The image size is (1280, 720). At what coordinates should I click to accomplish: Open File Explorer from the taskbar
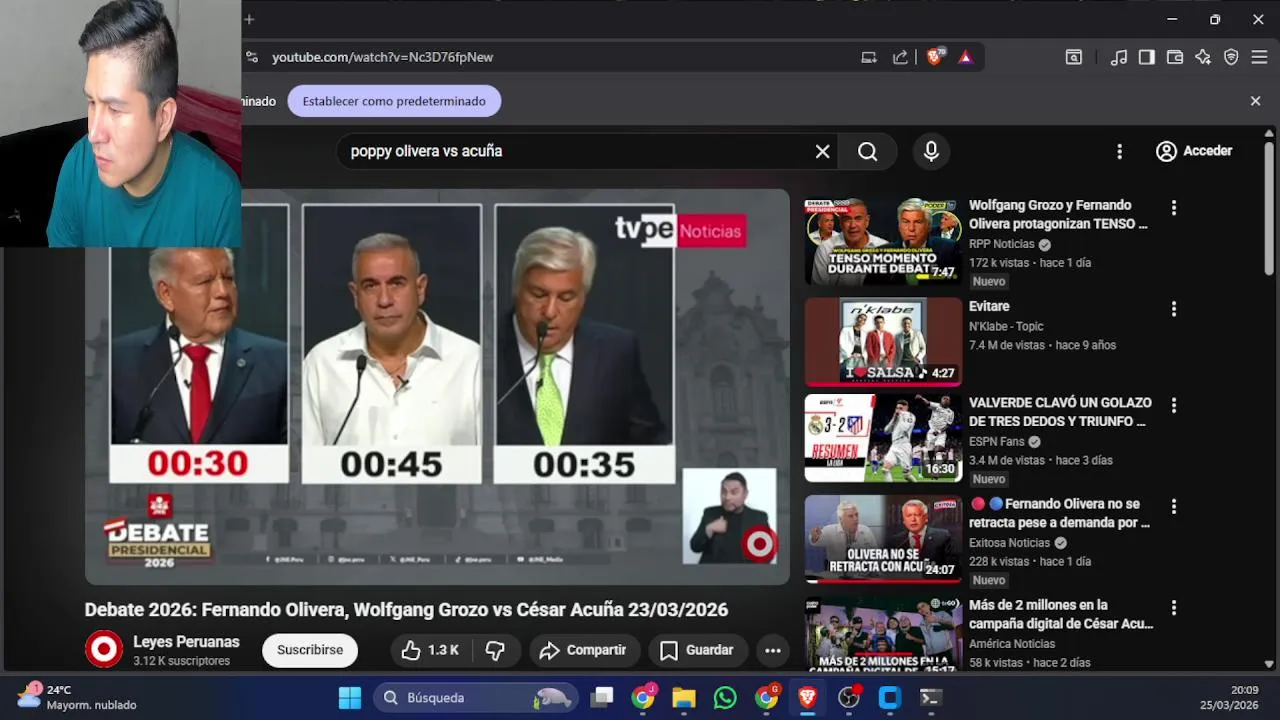(683, 698)
